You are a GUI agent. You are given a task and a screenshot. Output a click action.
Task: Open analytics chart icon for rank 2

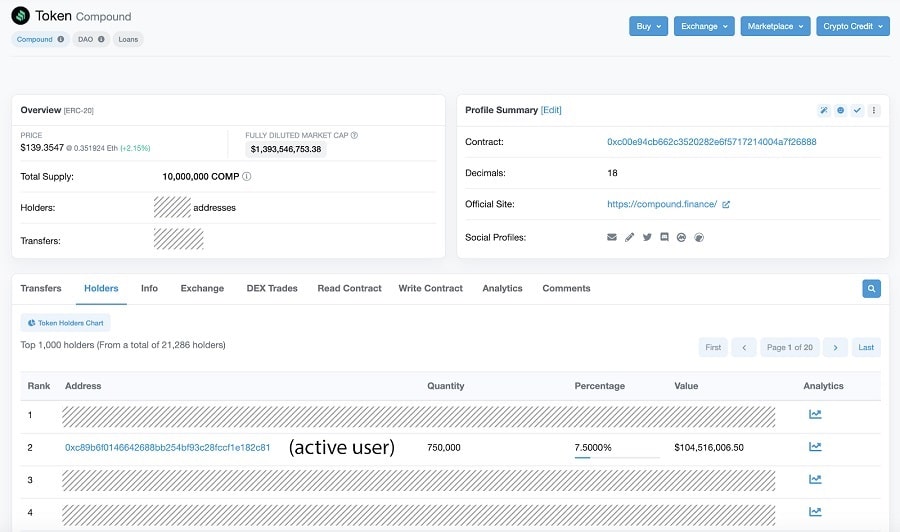[815, 447]
